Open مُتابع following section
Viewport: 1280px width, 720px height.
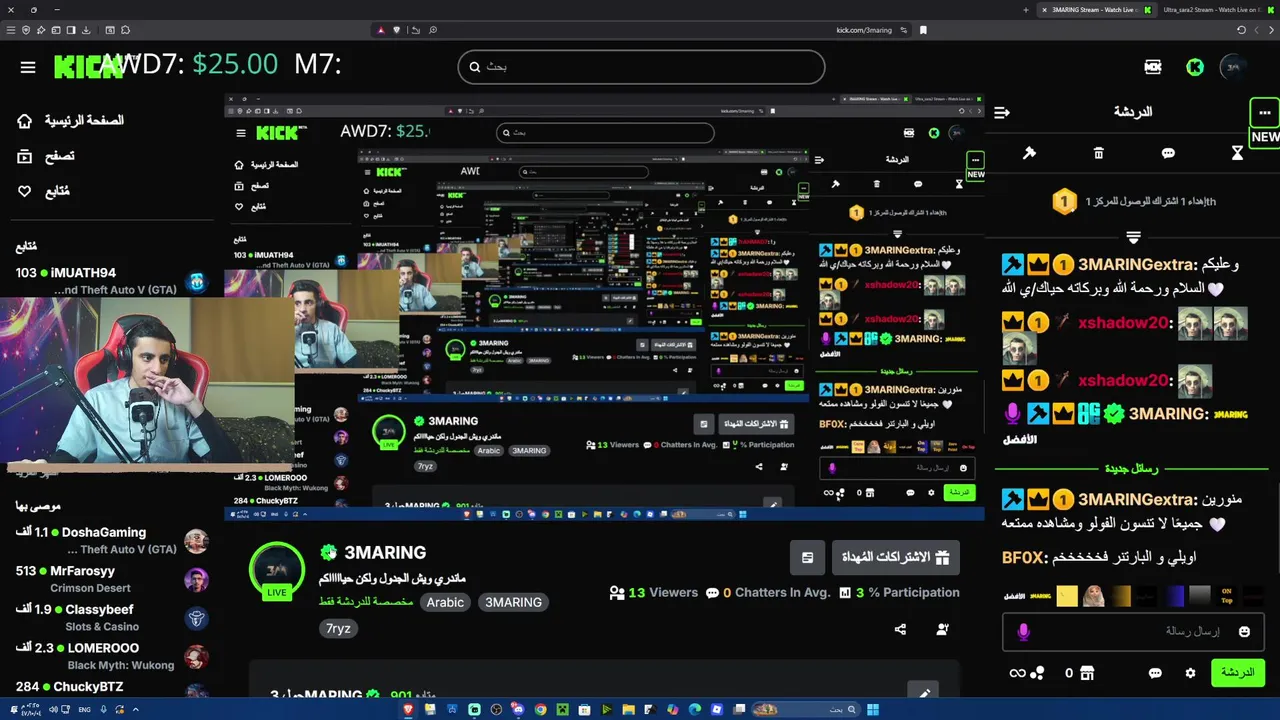pos(44,191)
